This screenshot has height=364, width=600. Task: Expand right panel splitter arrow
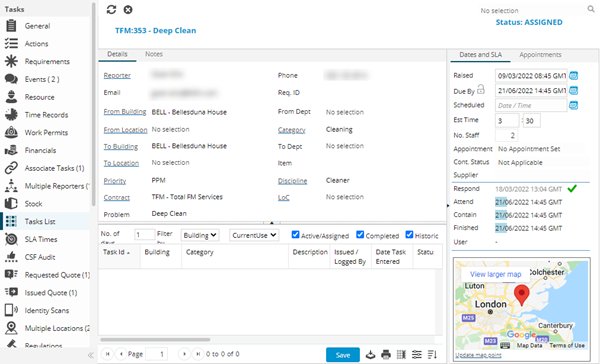point(448,206)
